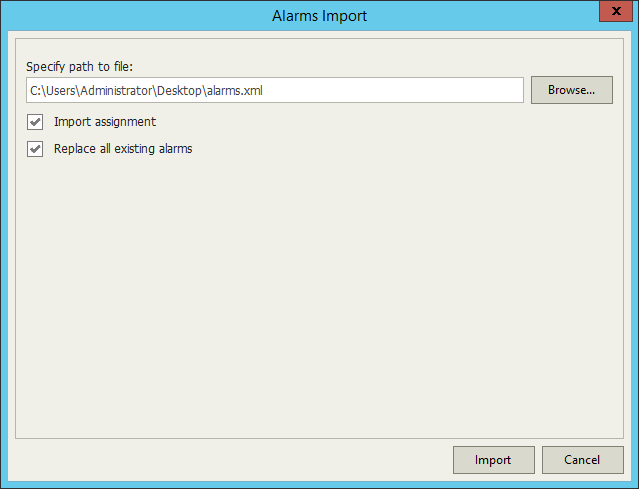Uncheck the Import assignment checkbox

pos(35,122)
